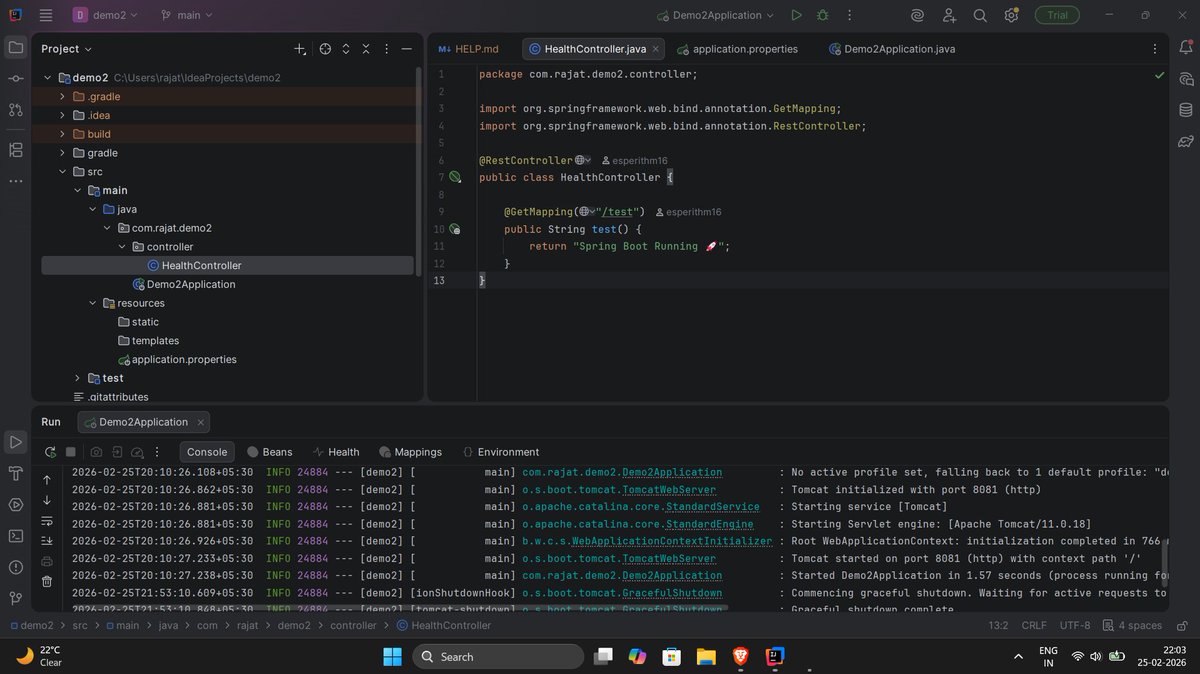The height and width of the screenshot is (674, 1200).
Task: Toggle soft-wrap in the console
Action: (47, 520)
